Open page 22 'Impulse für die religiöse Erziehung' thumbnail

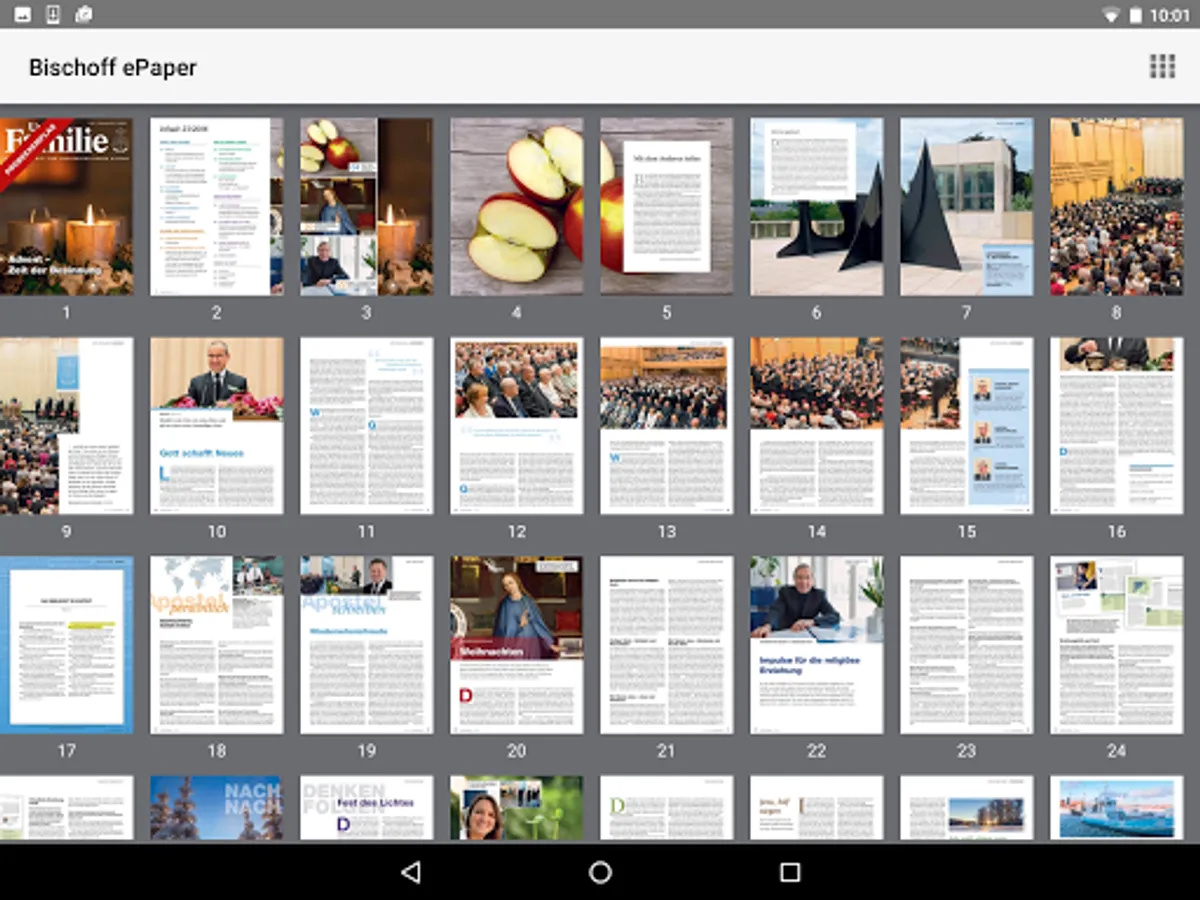point(817,645)
